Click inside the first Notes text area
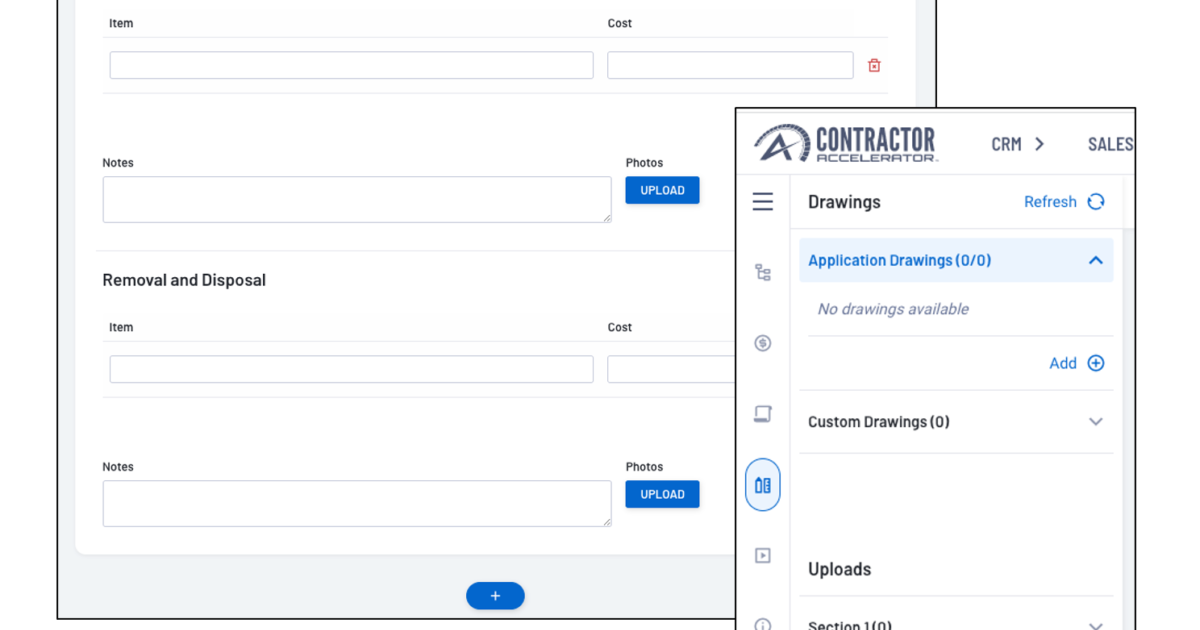Viewport: 1200px width, 630px height. [356, 199]
